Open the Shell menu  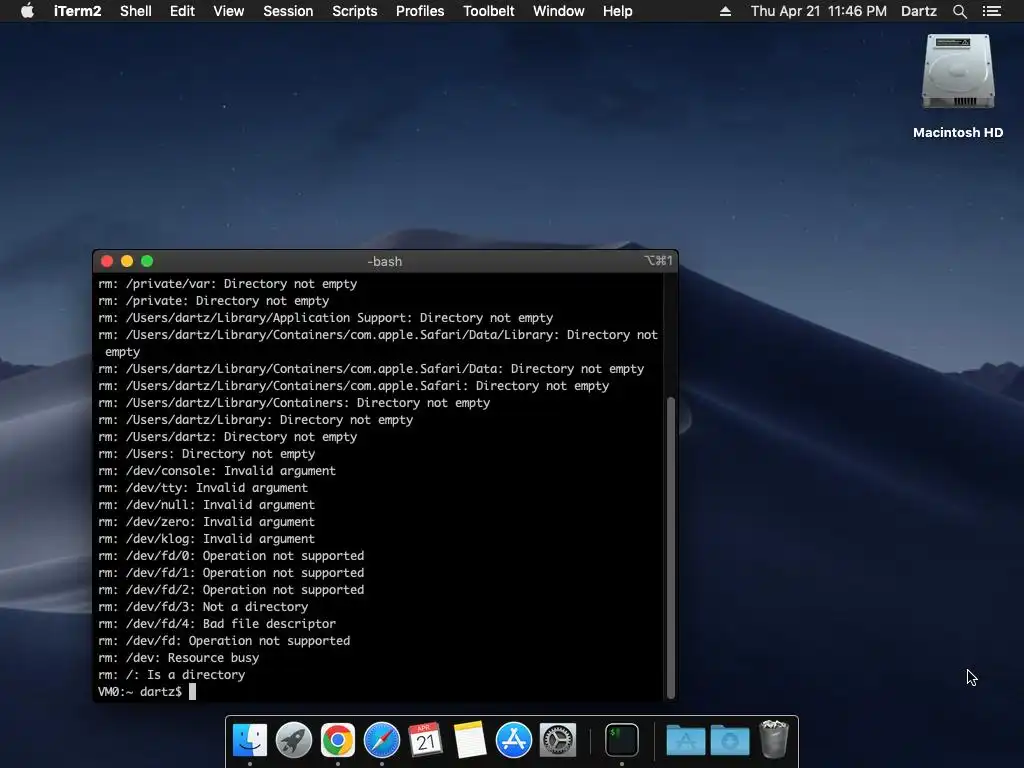[136, 11]
